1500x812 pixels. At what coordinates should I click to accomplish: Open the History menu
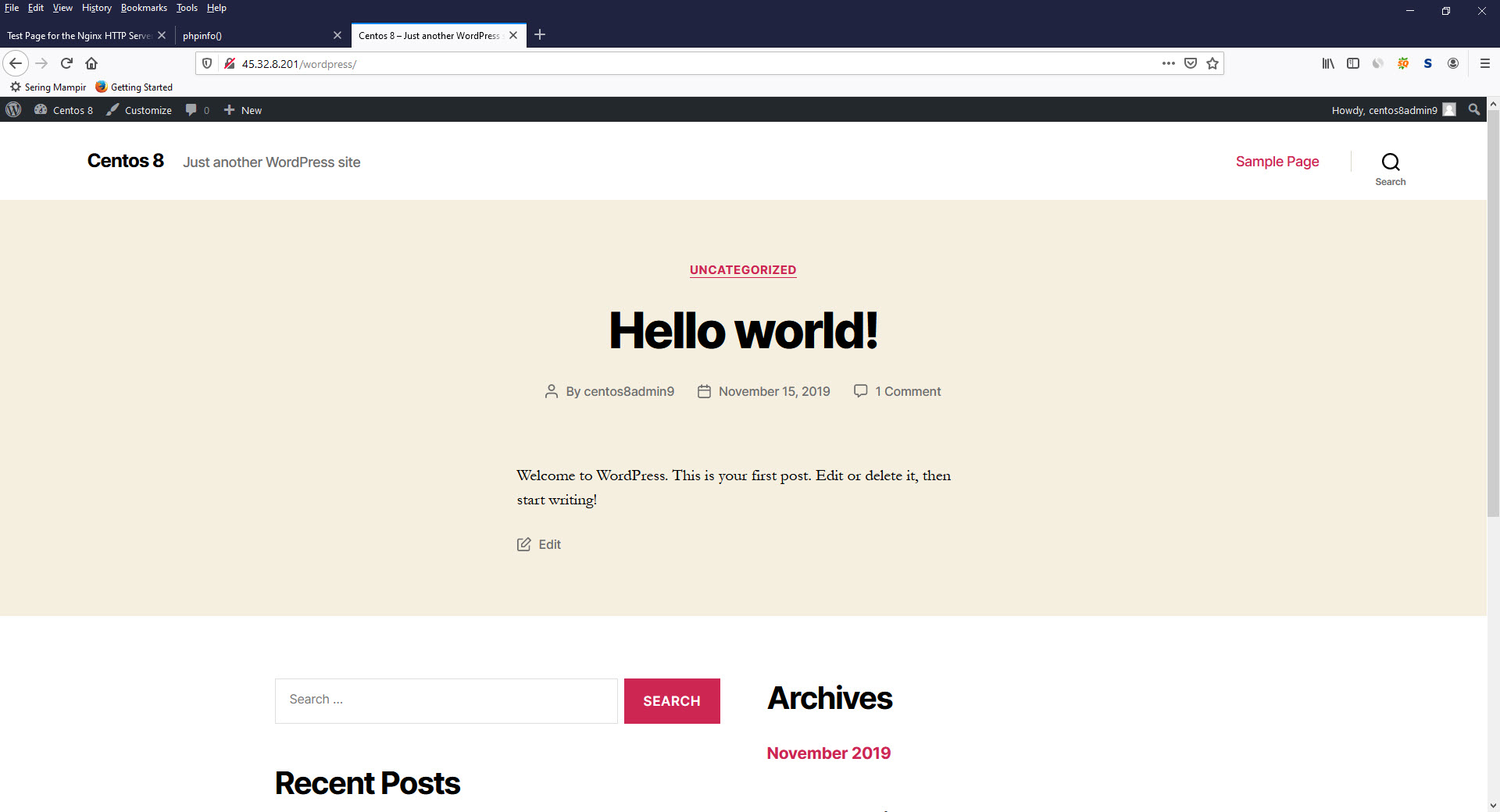(96, 8)
